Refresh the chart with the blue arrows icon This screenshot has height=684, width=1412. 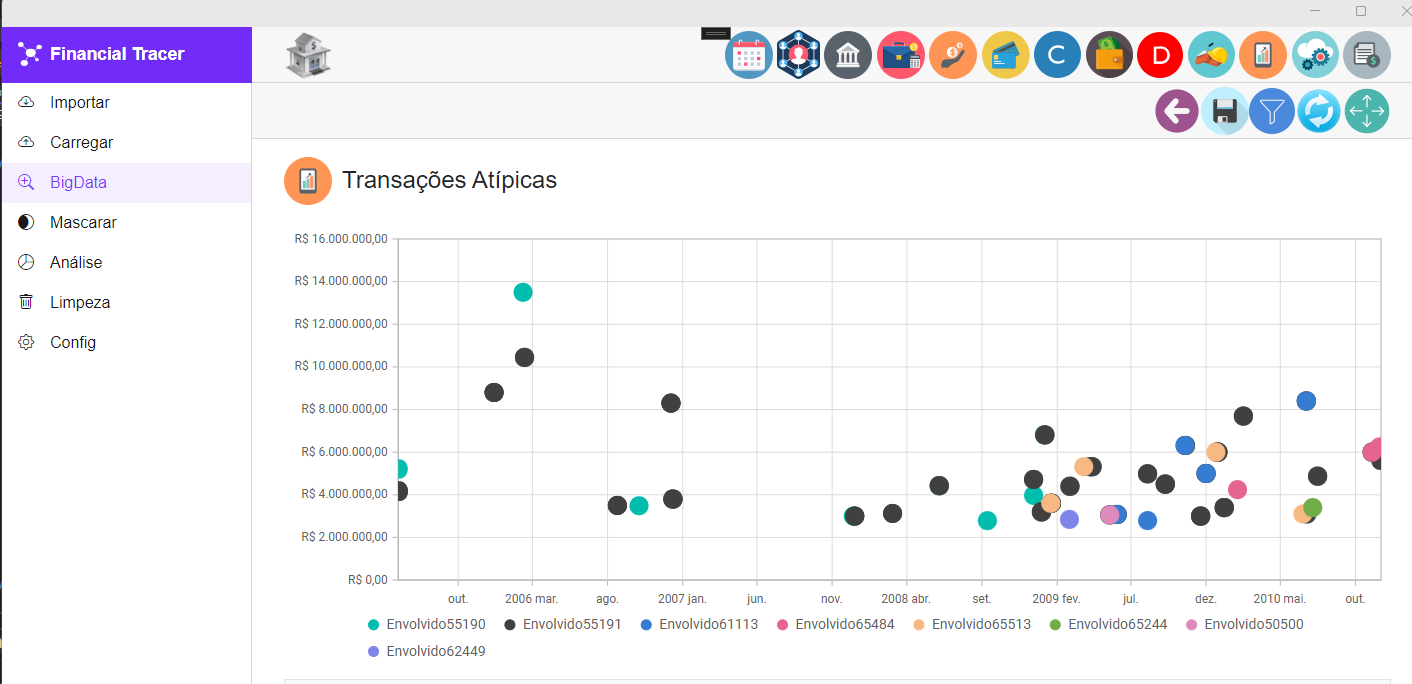[1319, 111]
